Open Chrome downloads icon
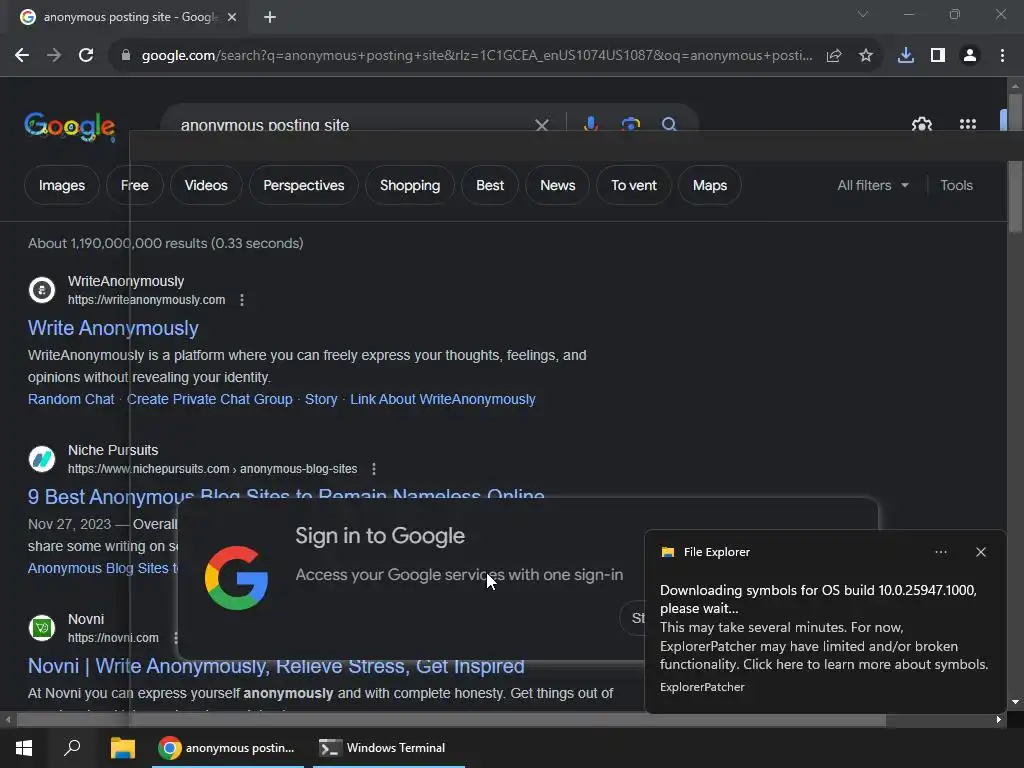 pos(905,56)
